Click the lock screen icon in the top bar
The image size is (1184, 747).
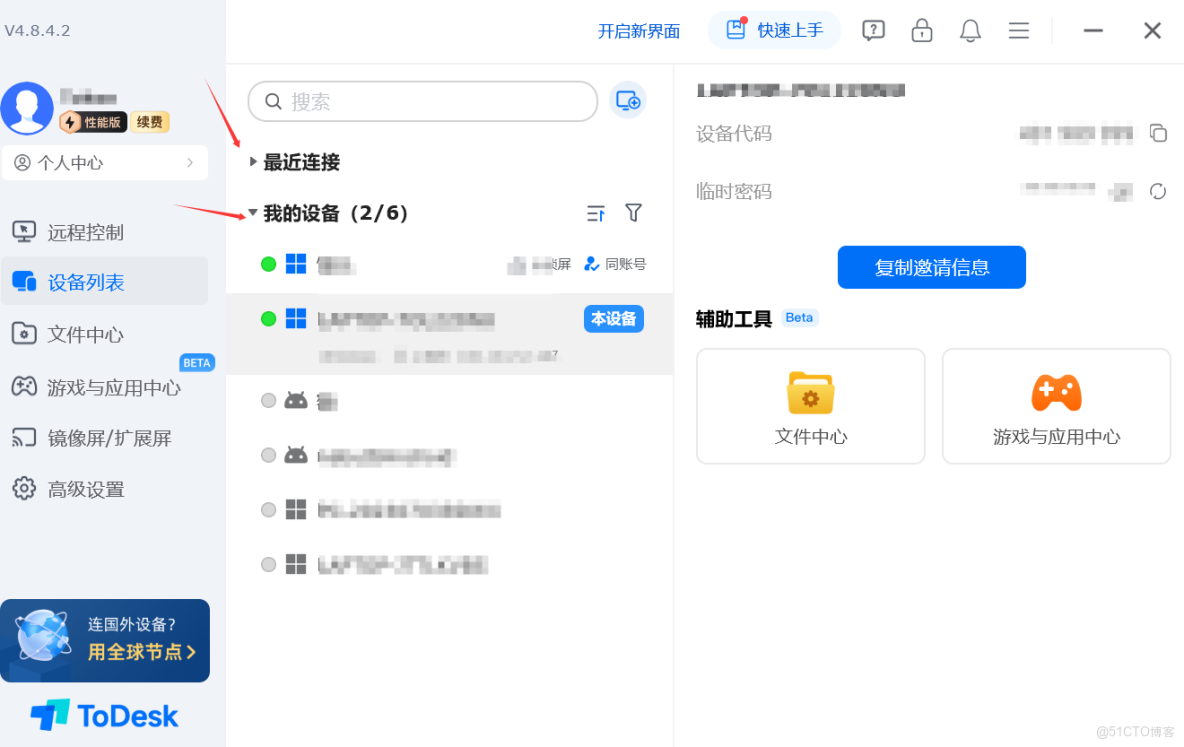click(921, 30)
